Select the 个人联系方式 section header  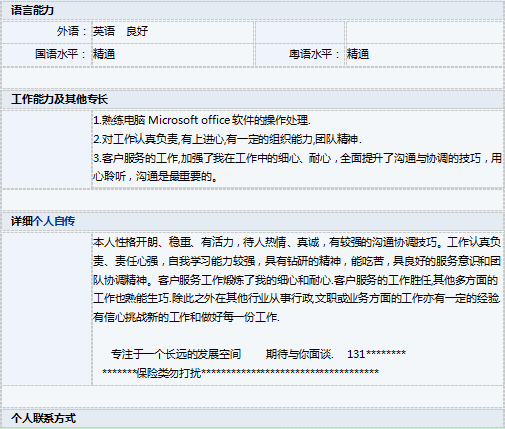coord(43,418)
